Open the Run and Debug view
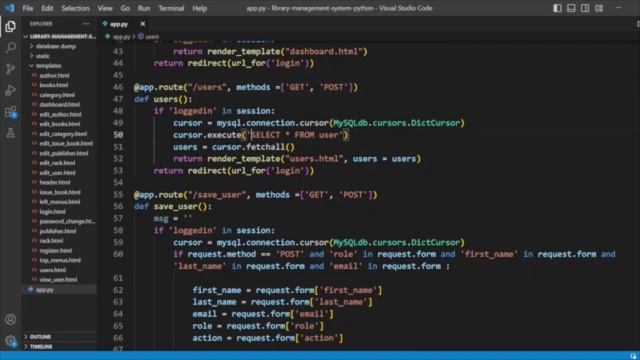The height and width of the screenshot is (360, 640). click(x=11, y=90)
